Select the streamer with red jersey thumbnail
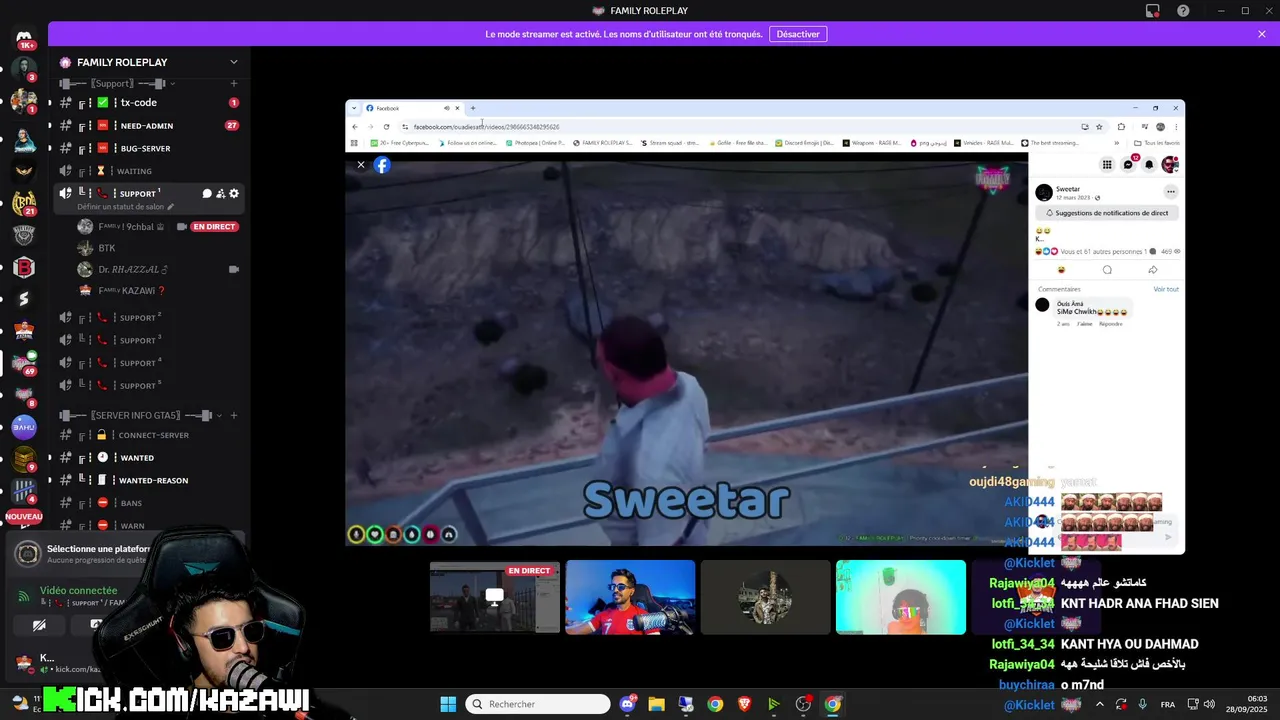Screen dimensions: 1280x720 coord(630,597)
